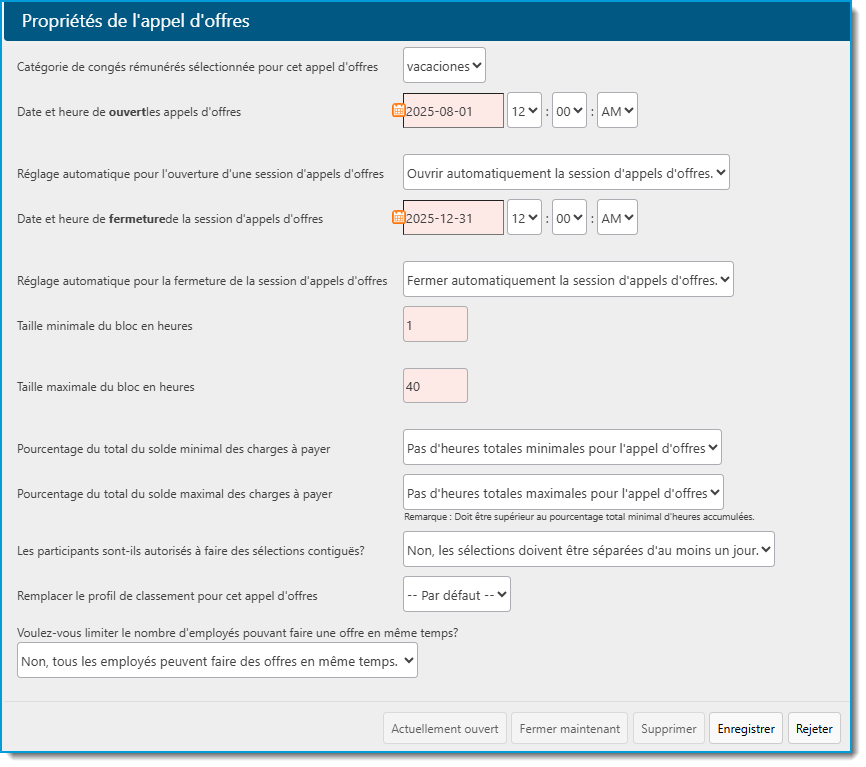Screen dimensions: 866x767
Task: Select closing minutes dropdown next to 2025-12-31
Action: click(x=569, y=218)
